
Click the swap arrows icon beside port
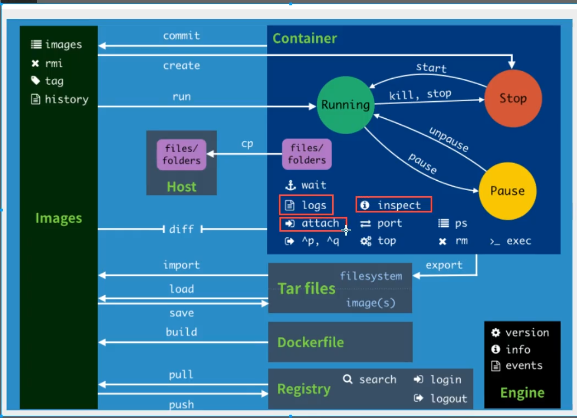365,224
